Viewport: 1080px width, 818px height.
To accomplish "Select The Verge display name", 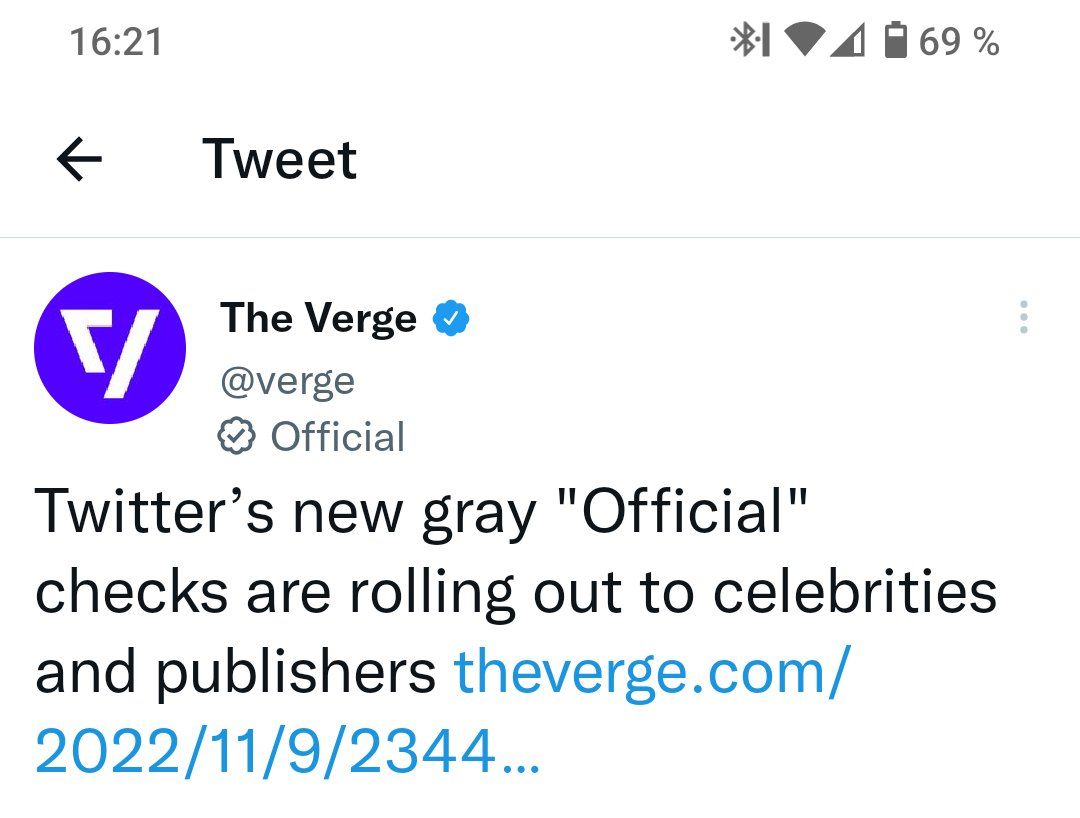I will (x=319, y=318).
